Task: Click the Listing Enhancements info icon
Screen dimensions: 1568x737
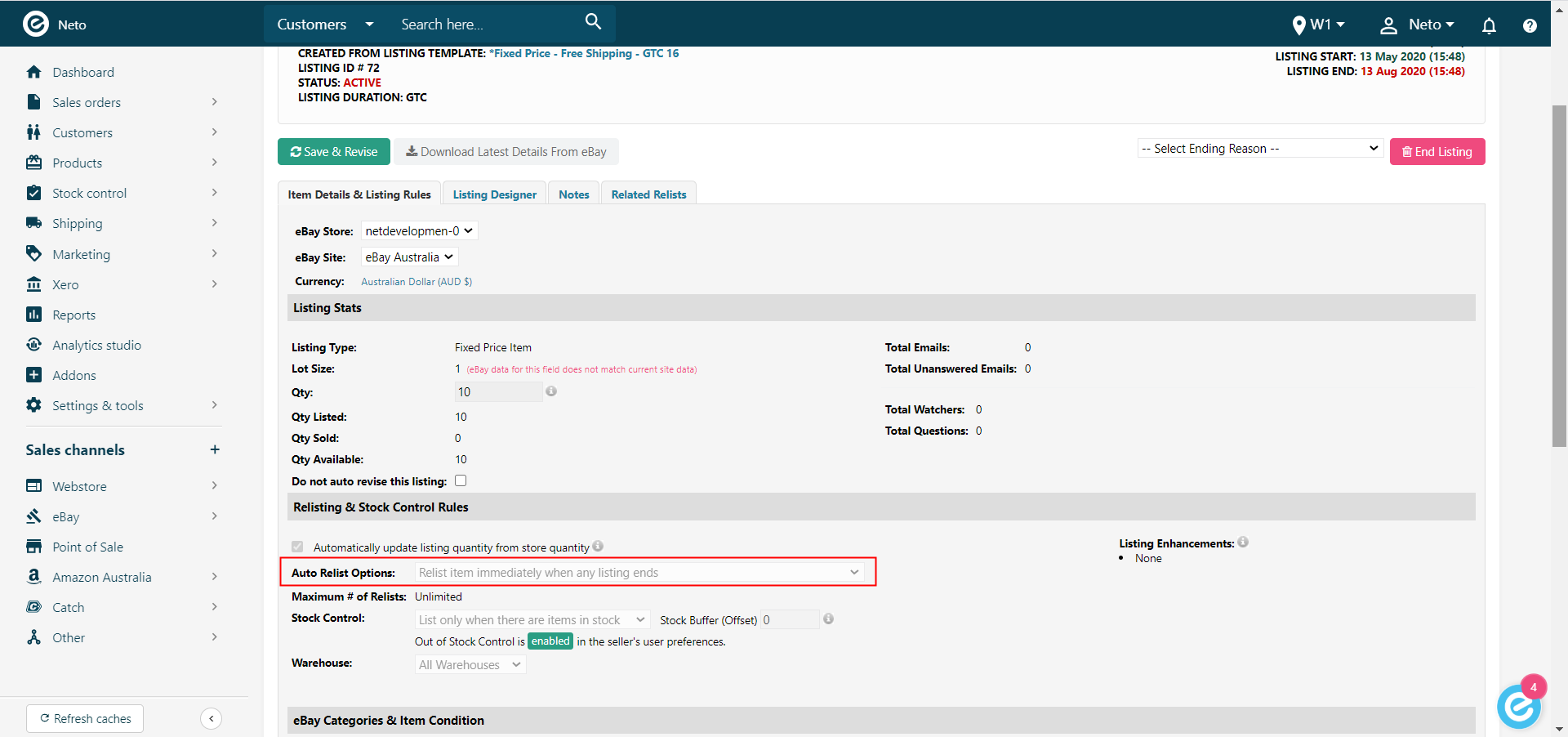Action: (1243, 542)
